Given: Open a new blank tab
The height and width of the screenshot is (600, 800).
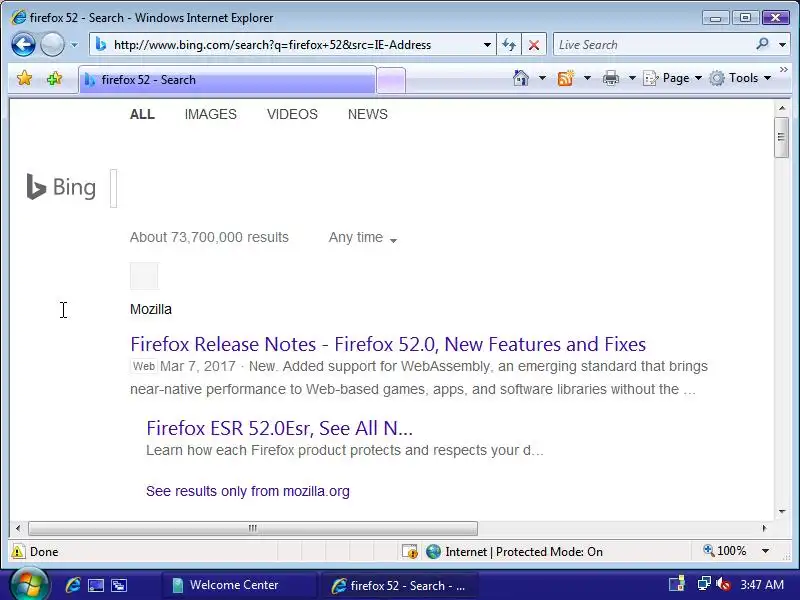Looking at the screenshot, I should coord(391,81).
